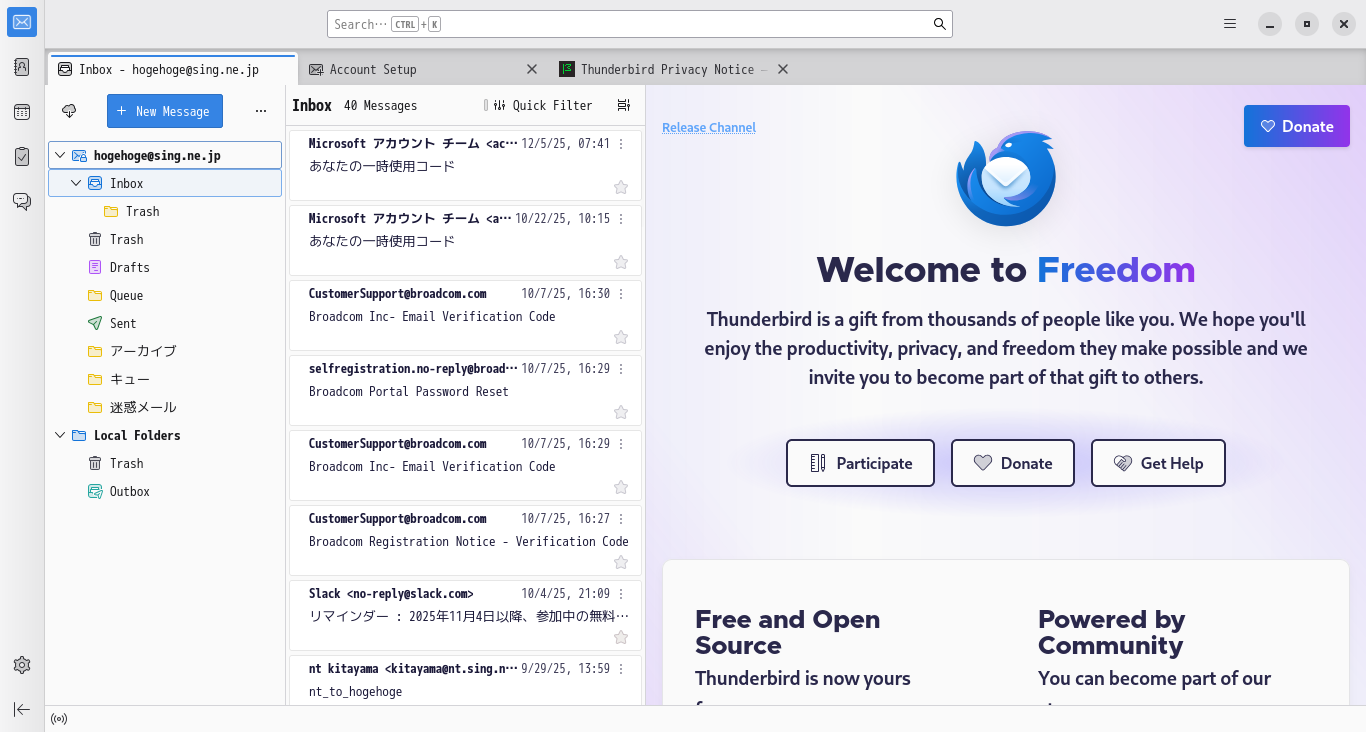
Task: Open the Slack リマインダー email
Action: 465,615
